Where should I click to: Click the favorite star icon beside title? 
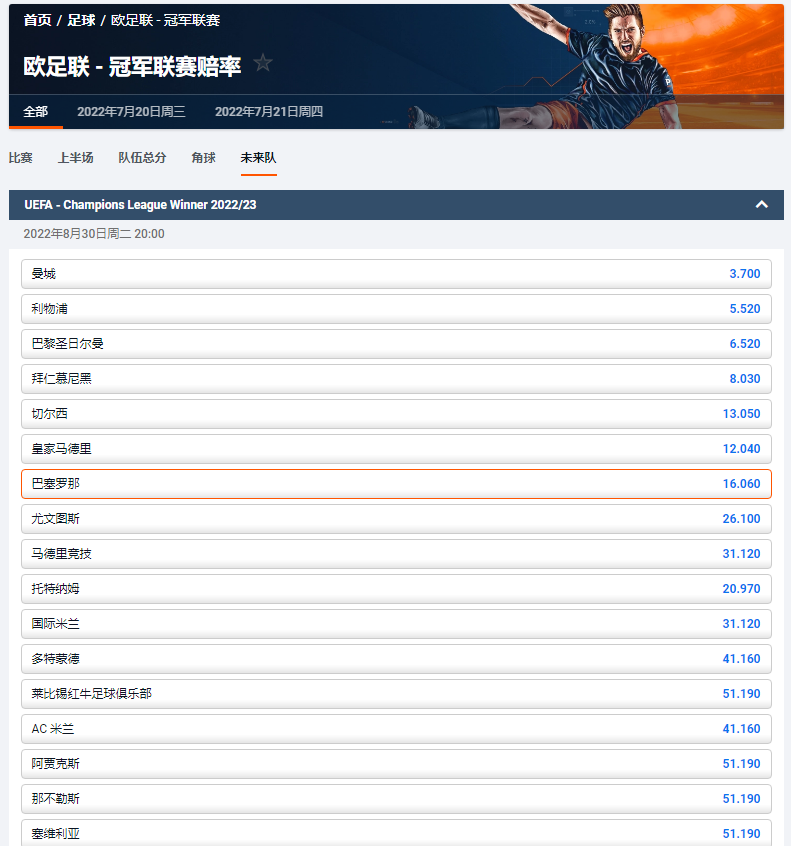[263, 63]
